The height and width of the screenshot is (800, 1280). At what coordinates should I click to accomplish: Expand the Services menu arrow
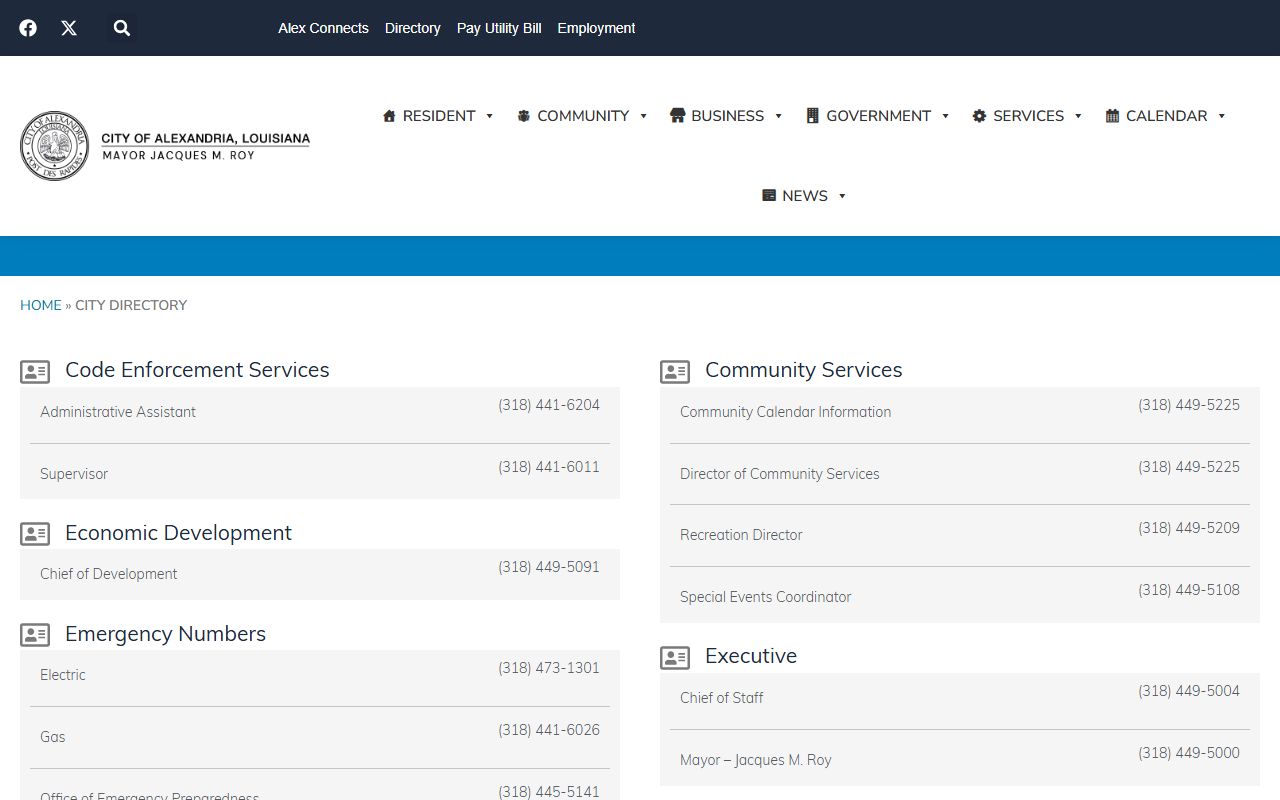click(1078, 116)
